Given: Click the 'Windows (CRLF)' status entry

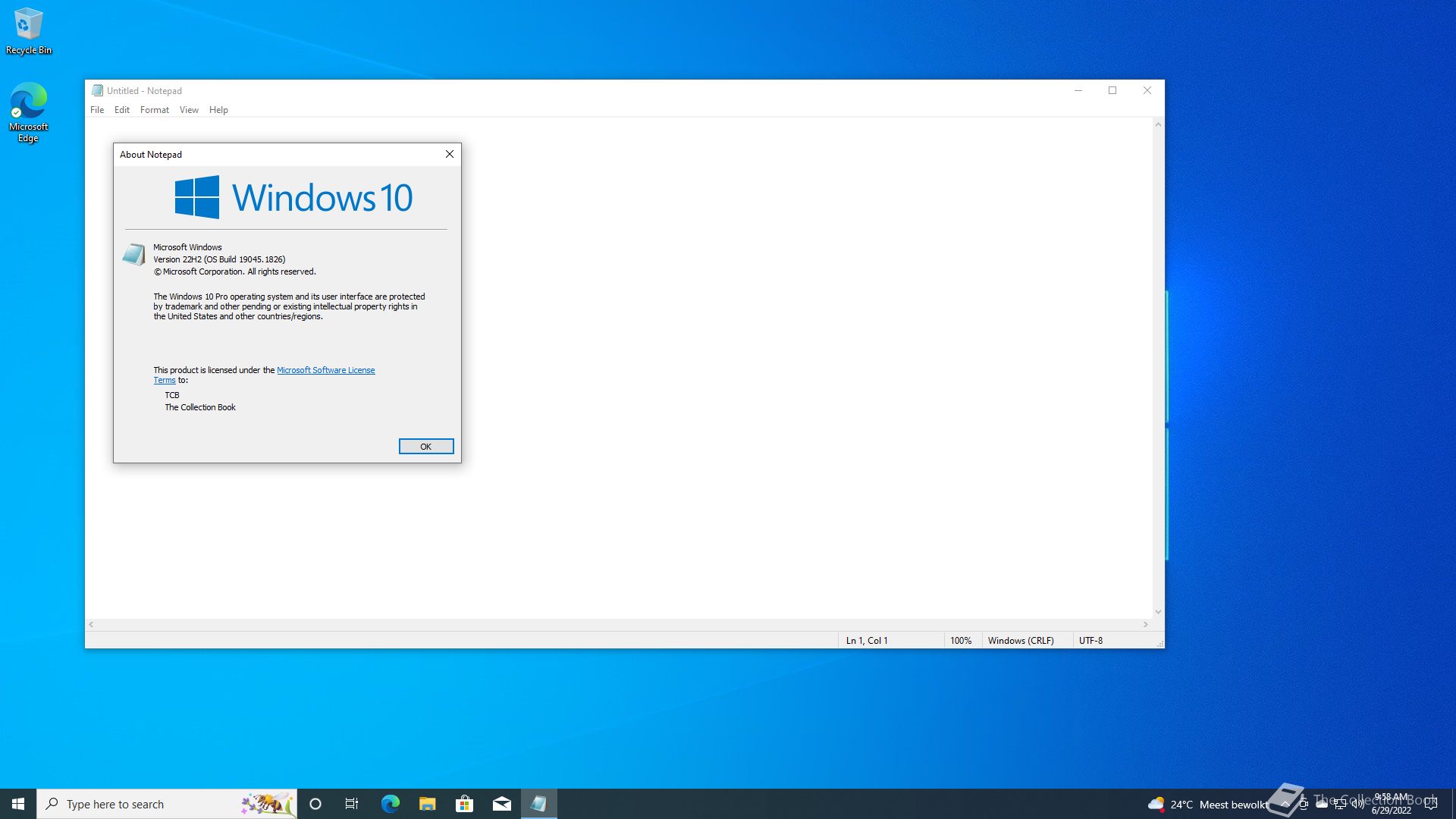Looking at the screenshot, I should click(1021, 641).
